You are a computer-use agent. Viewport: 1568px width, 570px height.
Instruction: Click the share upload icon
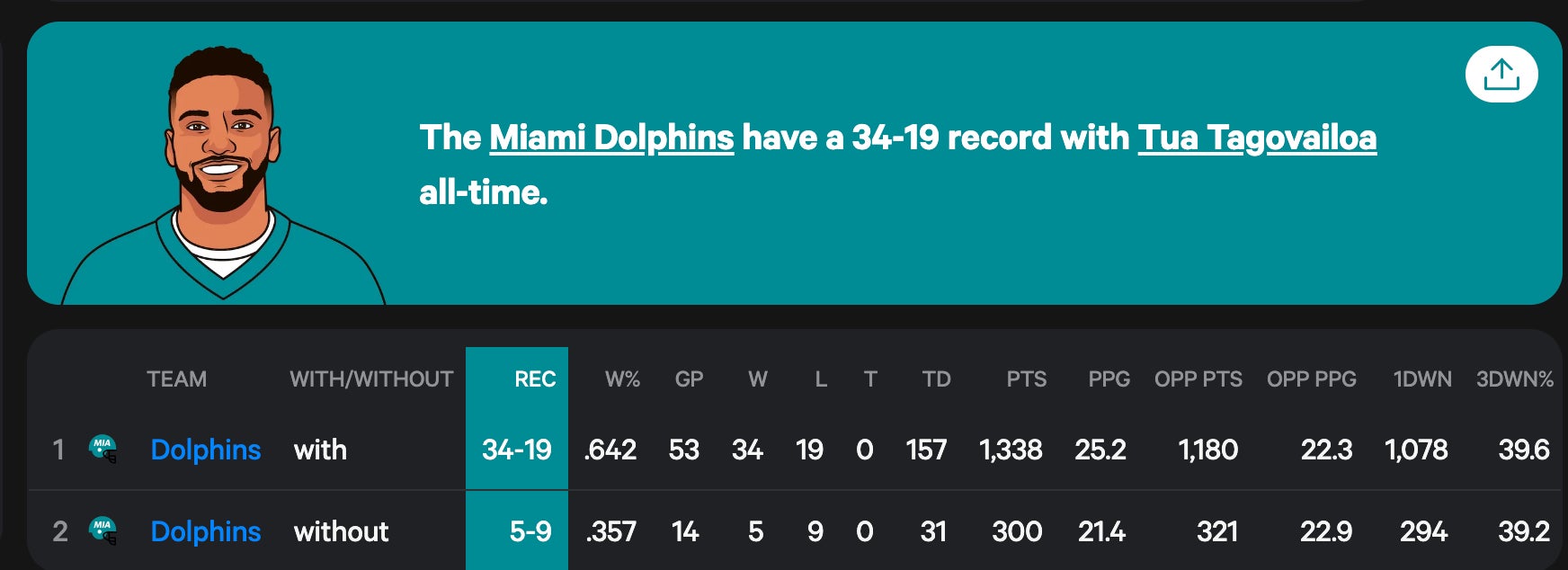[x=1501, y=75]
